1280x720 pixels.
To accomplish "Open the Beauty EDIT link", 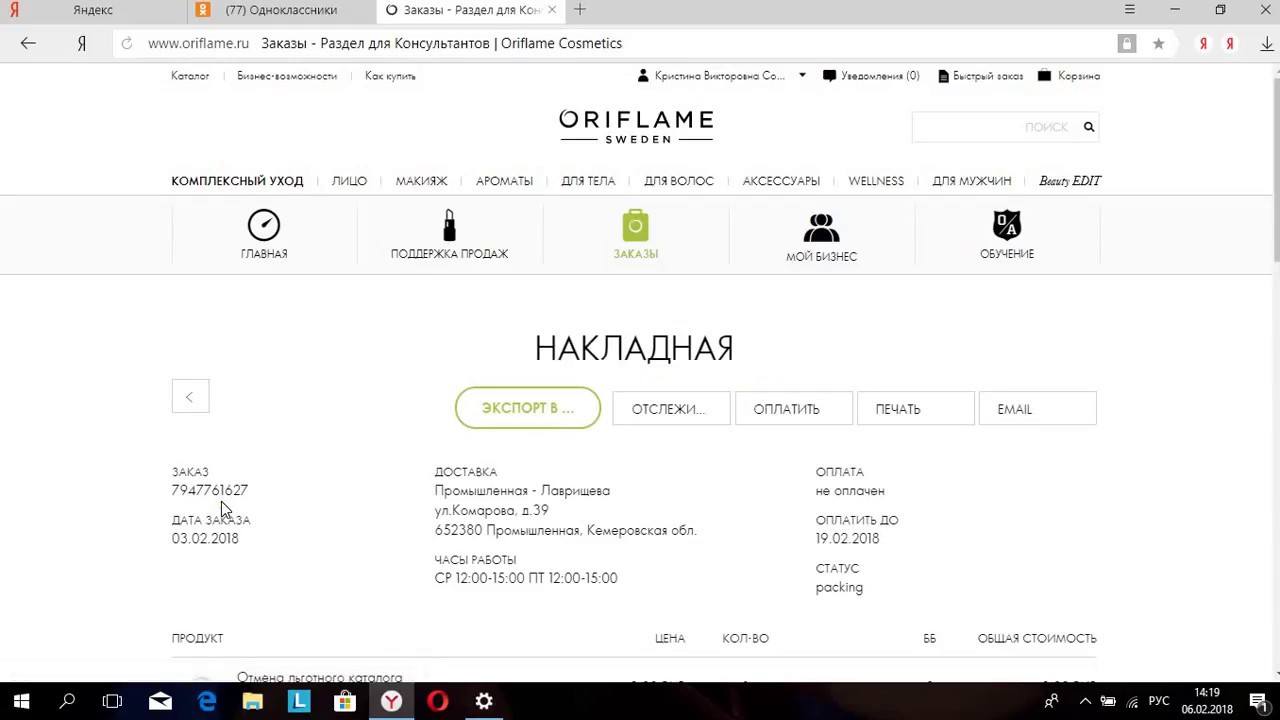I will (x=1070, y=181).
